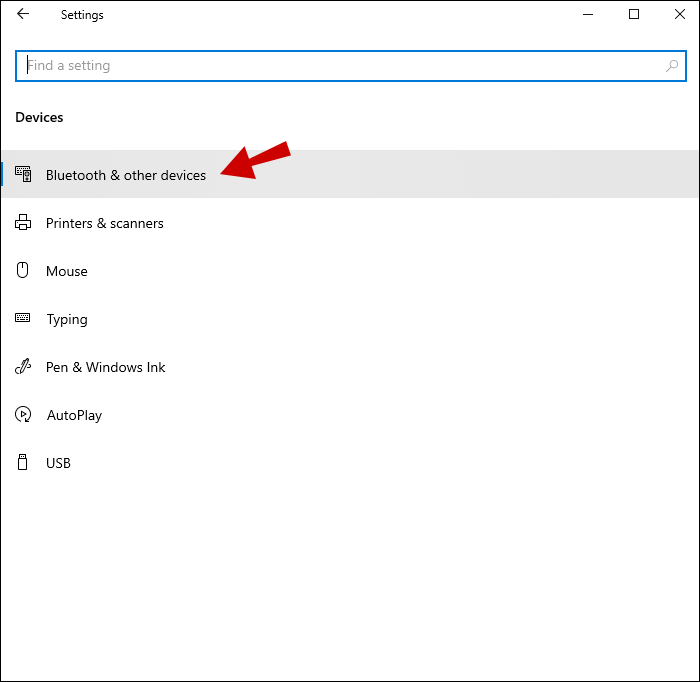Open Printers & scanners settings
This screenshot has height=682, width=700.
pyautogui.click(x=350, y=222)
